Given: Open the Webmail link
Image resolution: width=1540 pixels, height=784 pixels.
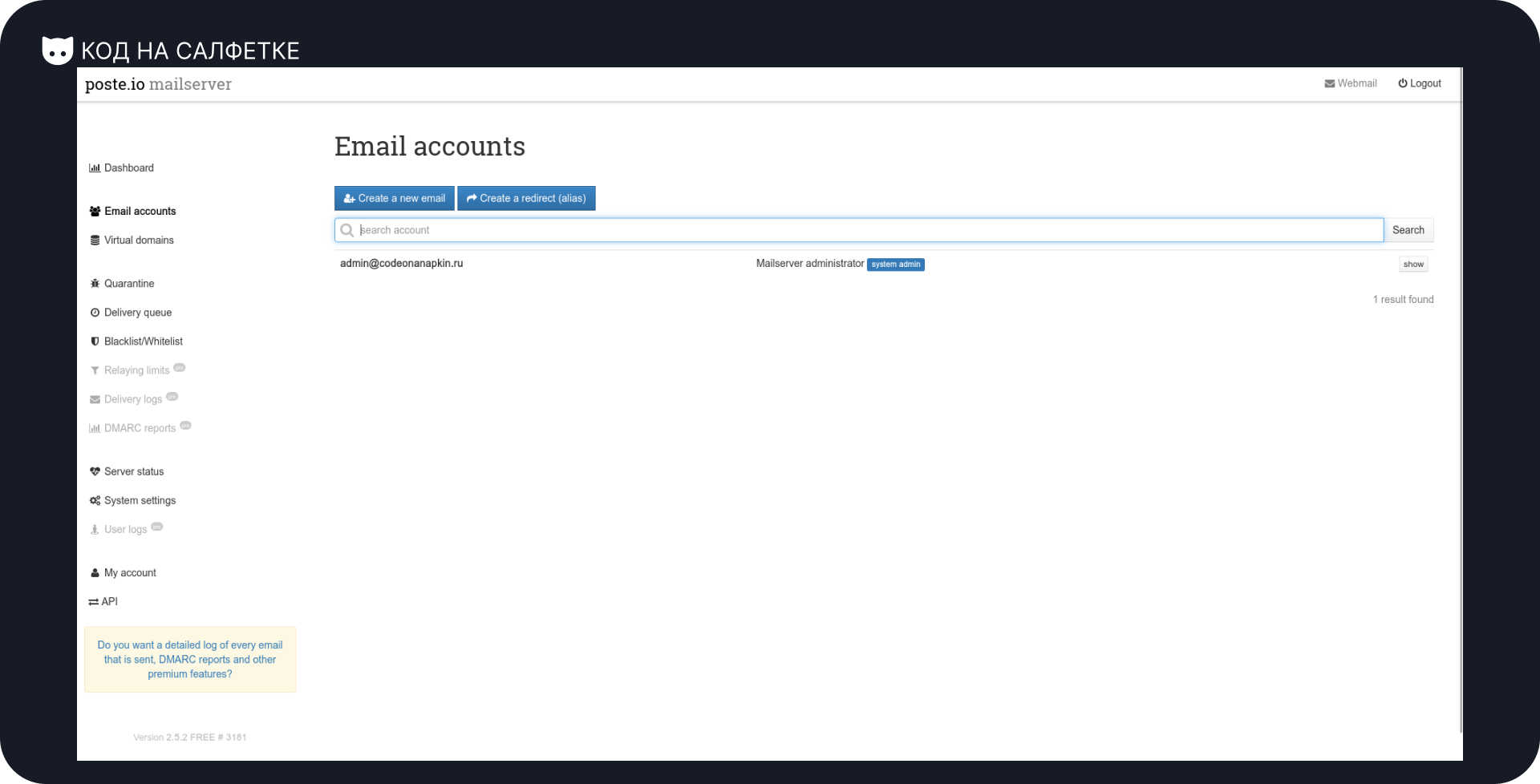Looking at the screenshot, I should click(x=1351, y=83).
